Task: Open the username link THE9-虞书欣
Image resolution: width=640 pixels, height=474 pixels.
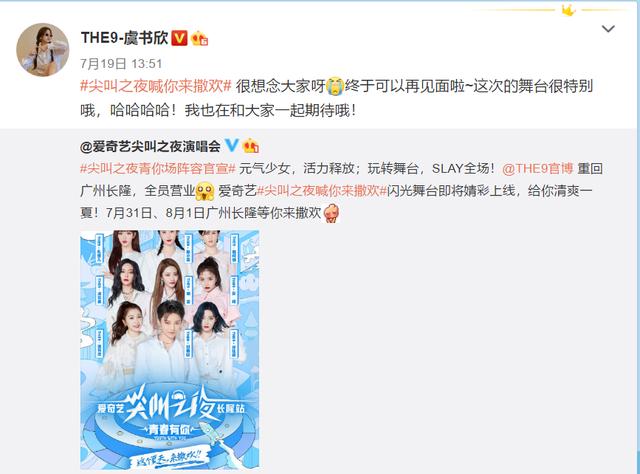Action: coord(124,38)
